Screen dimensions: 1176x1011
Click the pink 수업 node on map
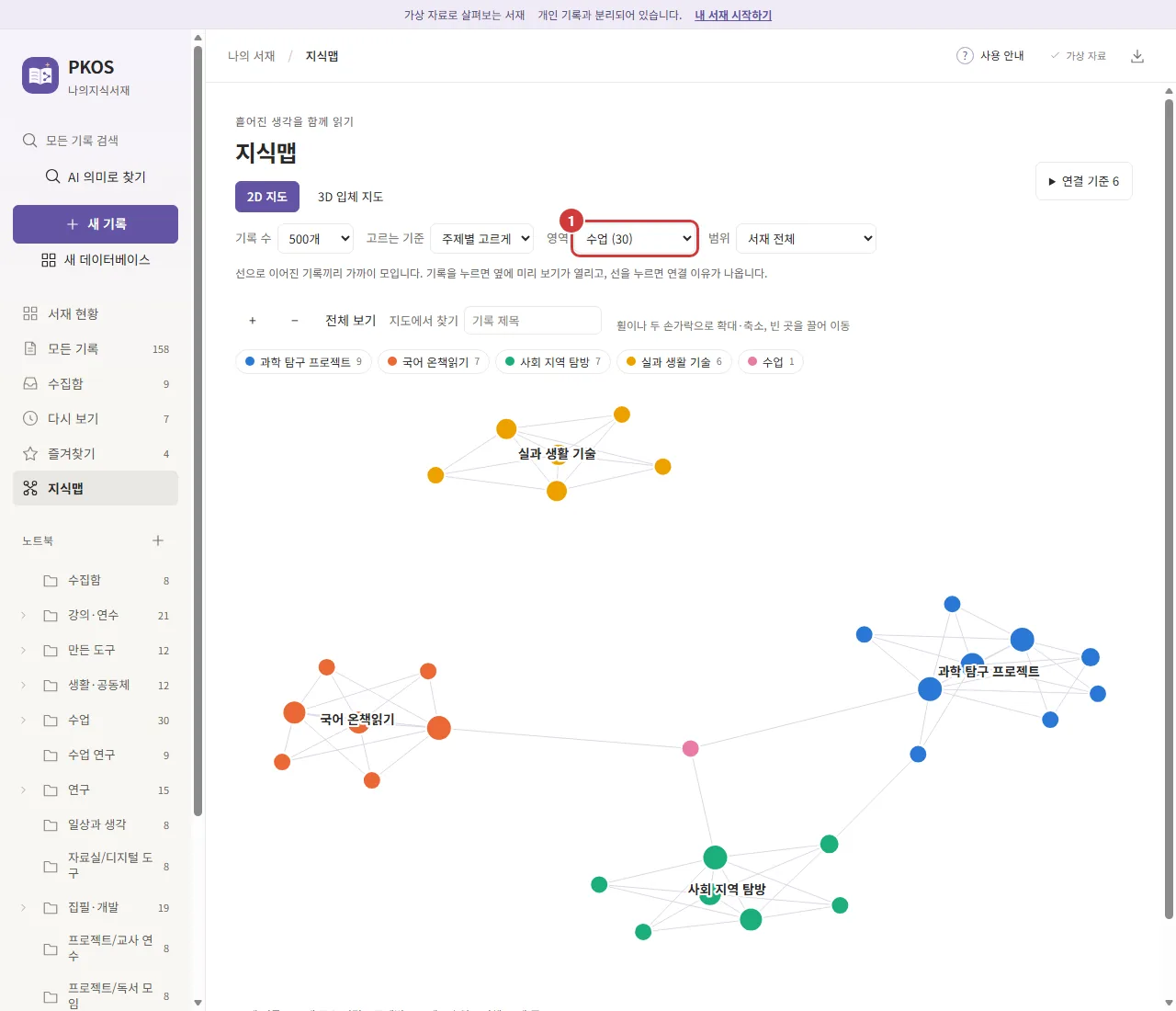point(691,749)
